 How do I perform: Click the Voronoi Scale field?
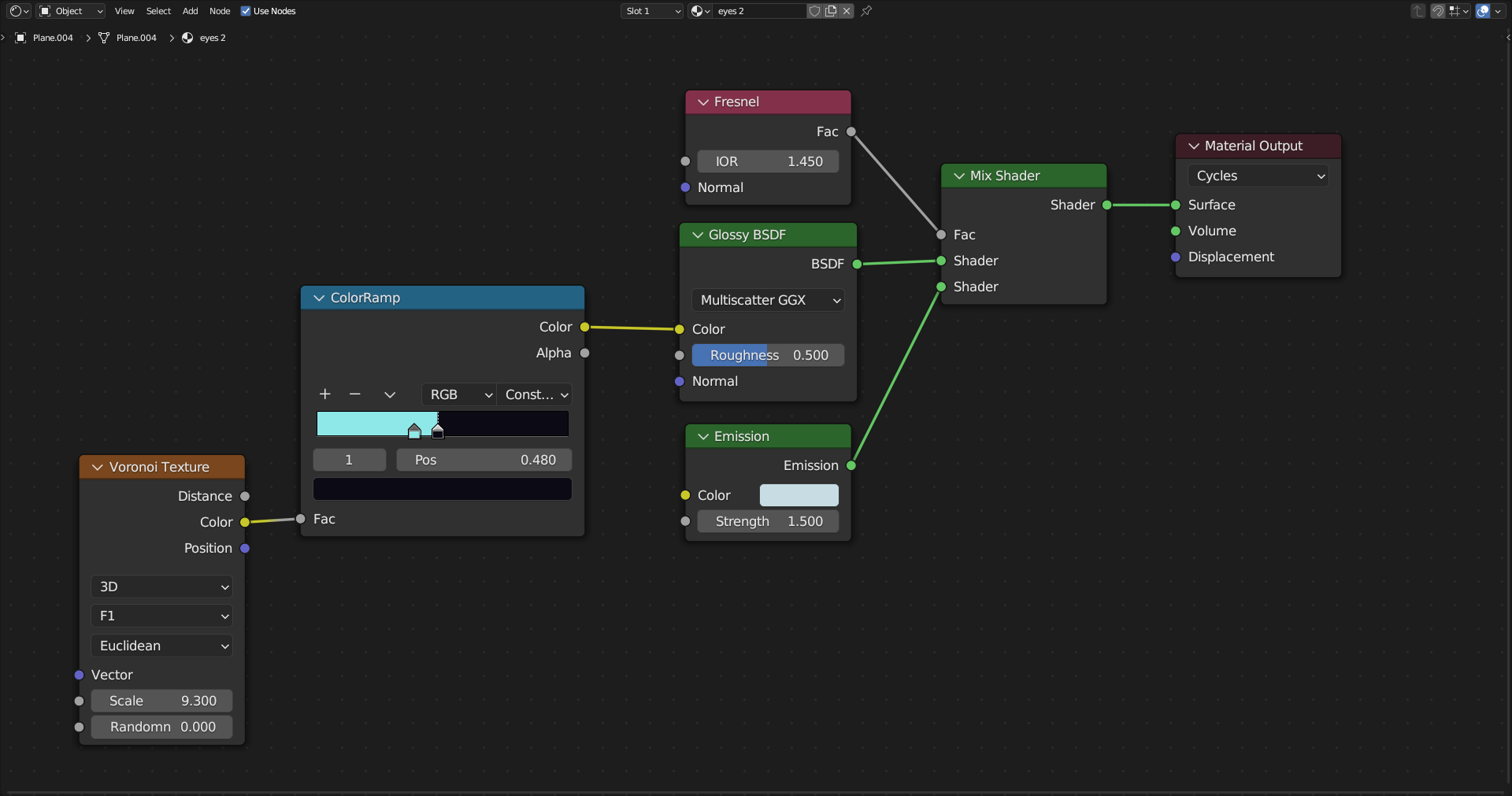pyautogui.click(x=161, y=701)
